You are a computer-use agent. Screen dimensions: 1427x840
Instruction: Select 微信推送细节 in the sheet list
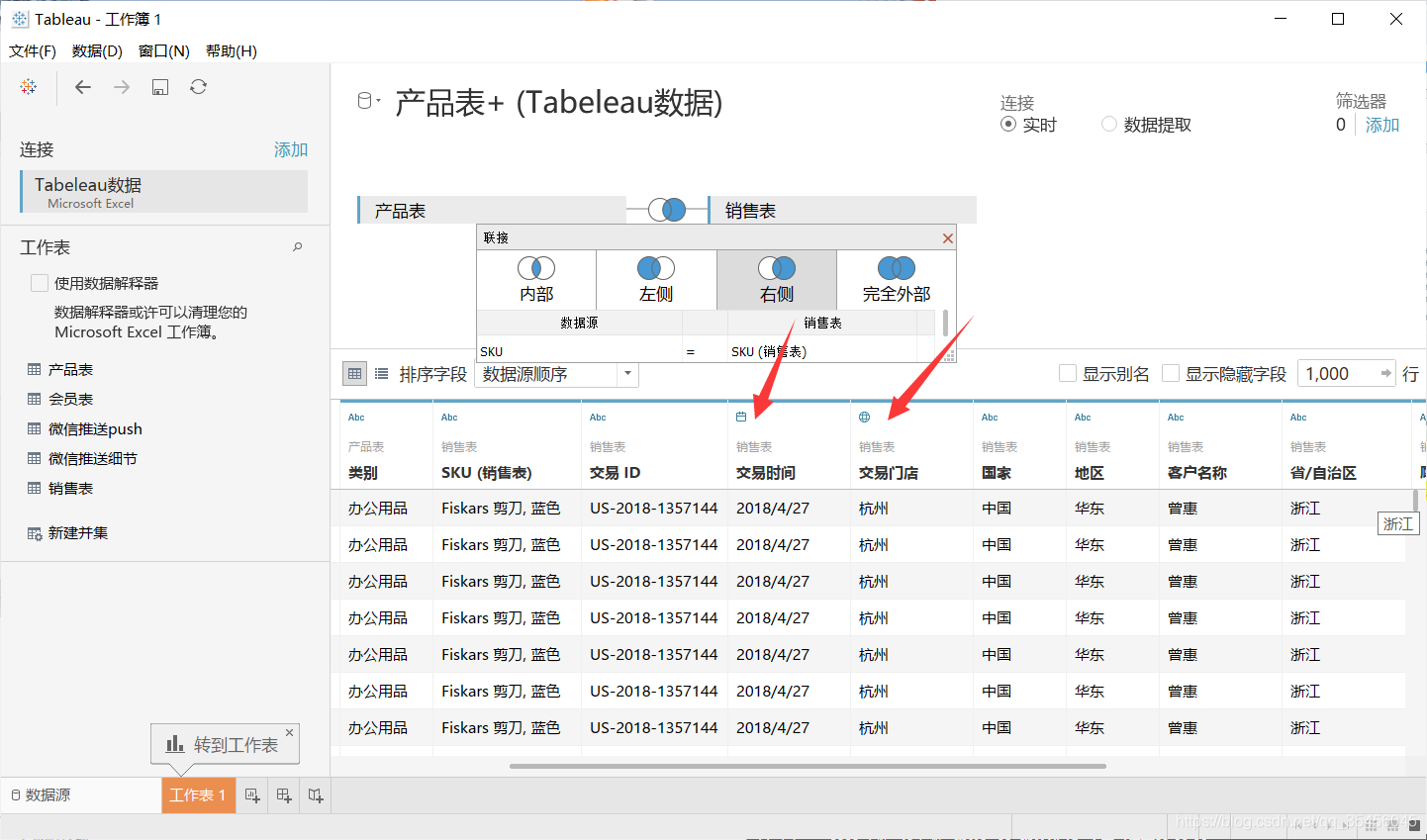point(93,458)
